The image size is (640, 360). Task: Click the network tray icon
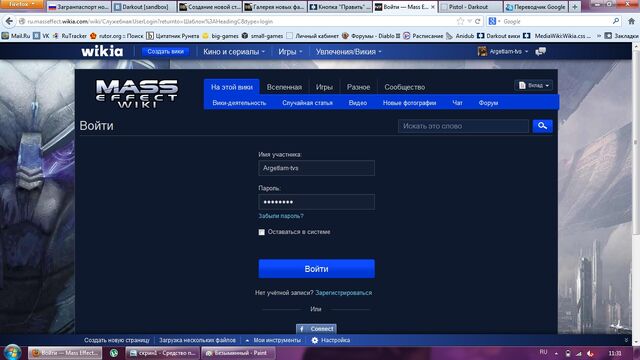pyautogui.click(x=579, y=353)
